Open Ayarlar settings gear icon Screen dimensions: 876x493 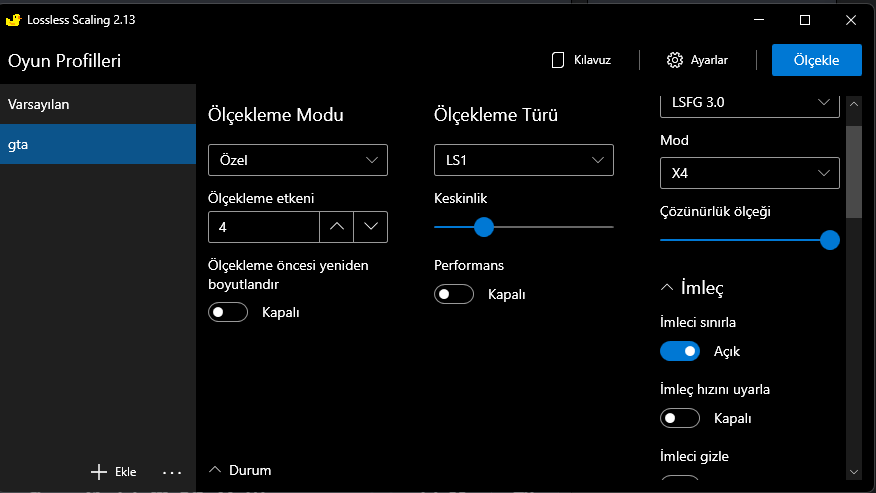675,60
